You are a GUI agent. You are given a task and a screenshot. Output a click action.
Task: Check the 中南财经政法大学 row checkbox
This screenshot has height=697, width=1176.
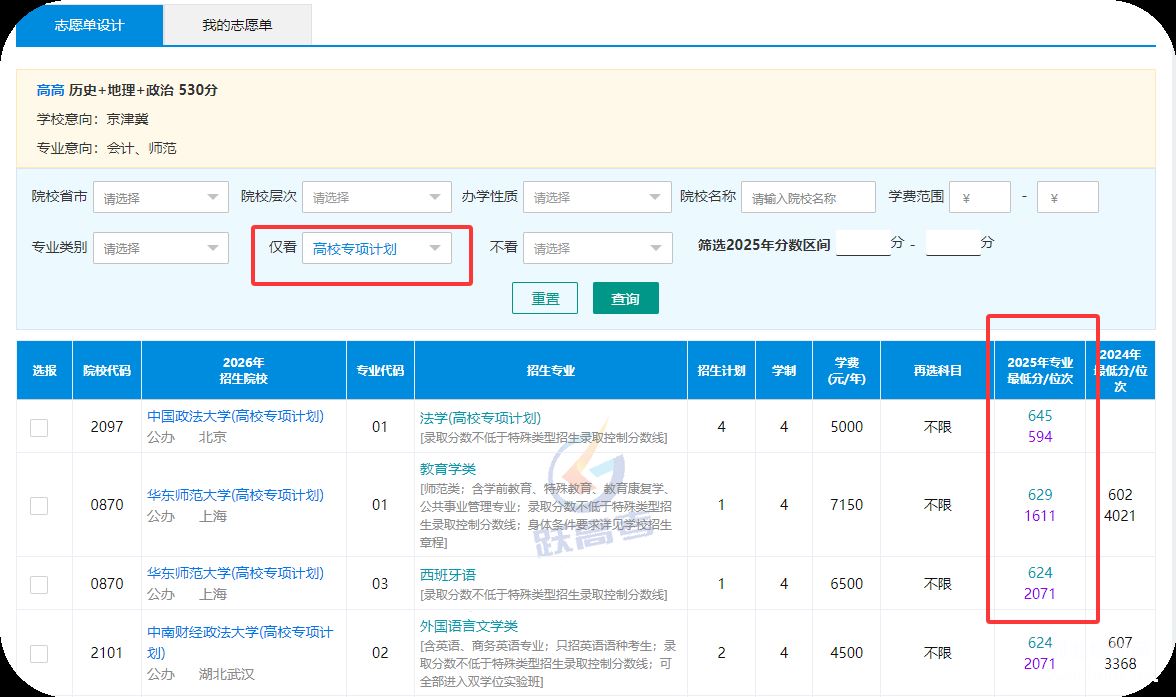39,653
